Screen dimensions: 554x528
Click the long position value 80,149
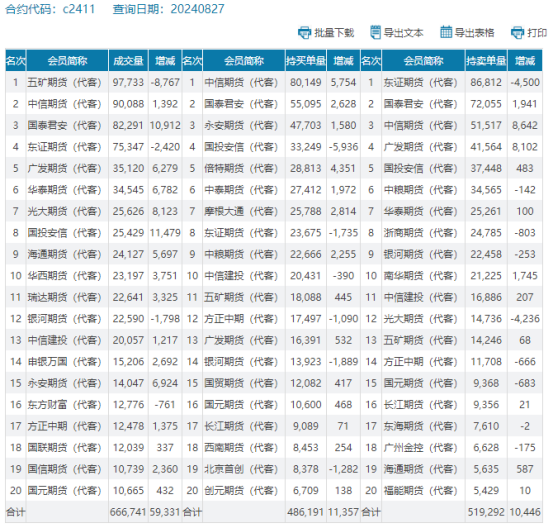pyautogui.click(x=306, y=83)
